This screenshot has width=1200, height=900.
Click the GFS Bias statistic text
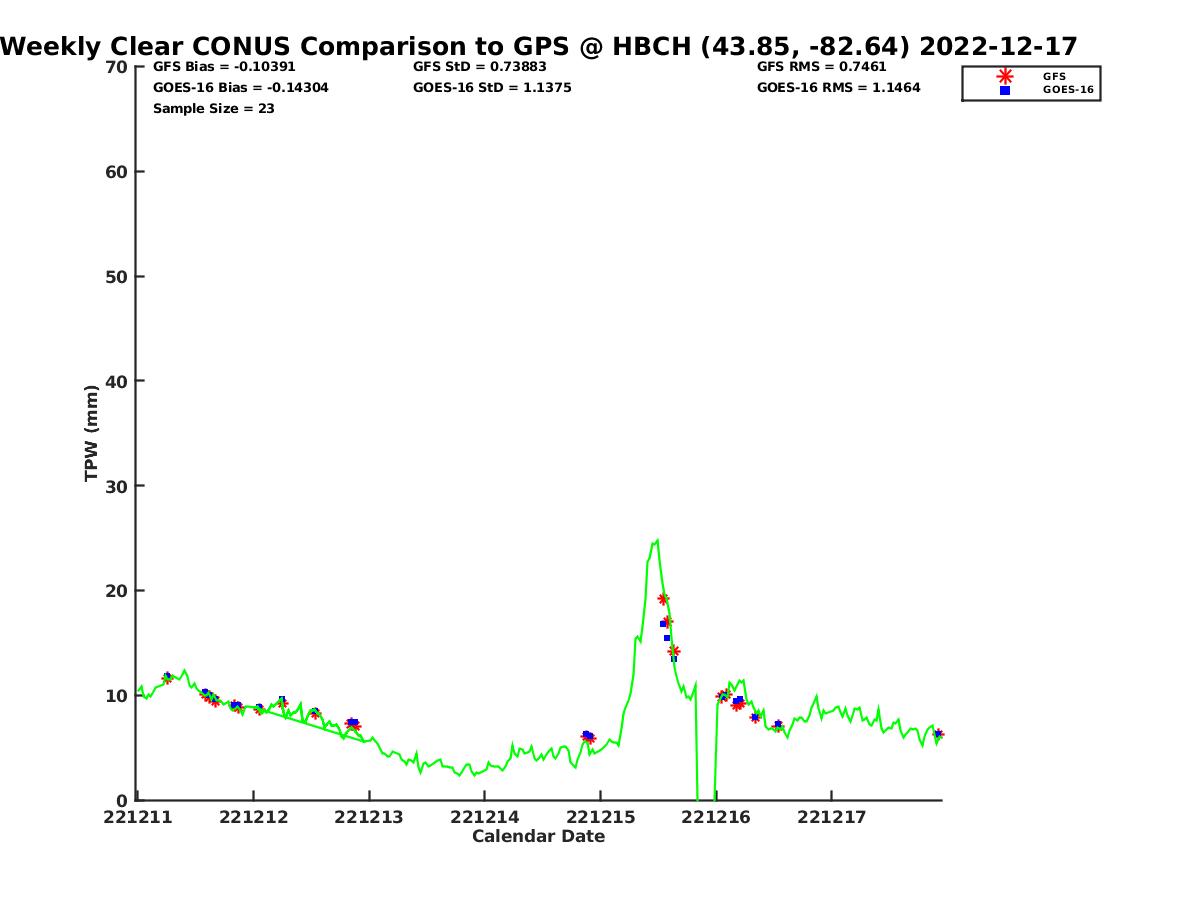click(224, 67)
